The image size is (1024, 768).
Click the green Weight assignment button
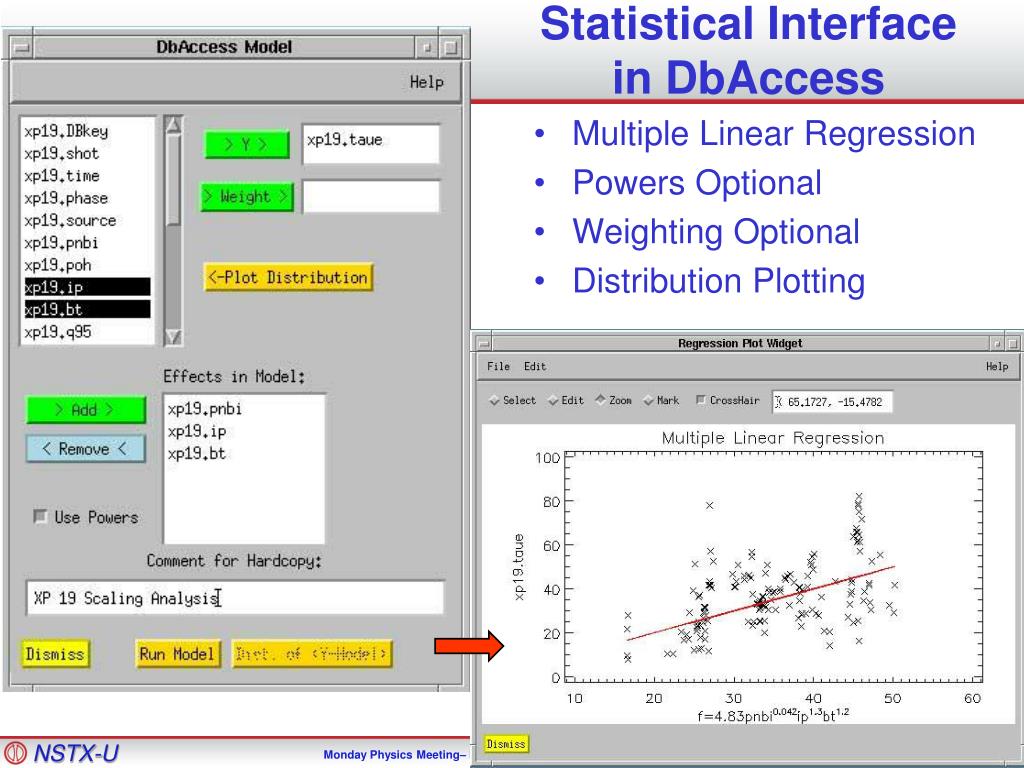tap(247, 197)
